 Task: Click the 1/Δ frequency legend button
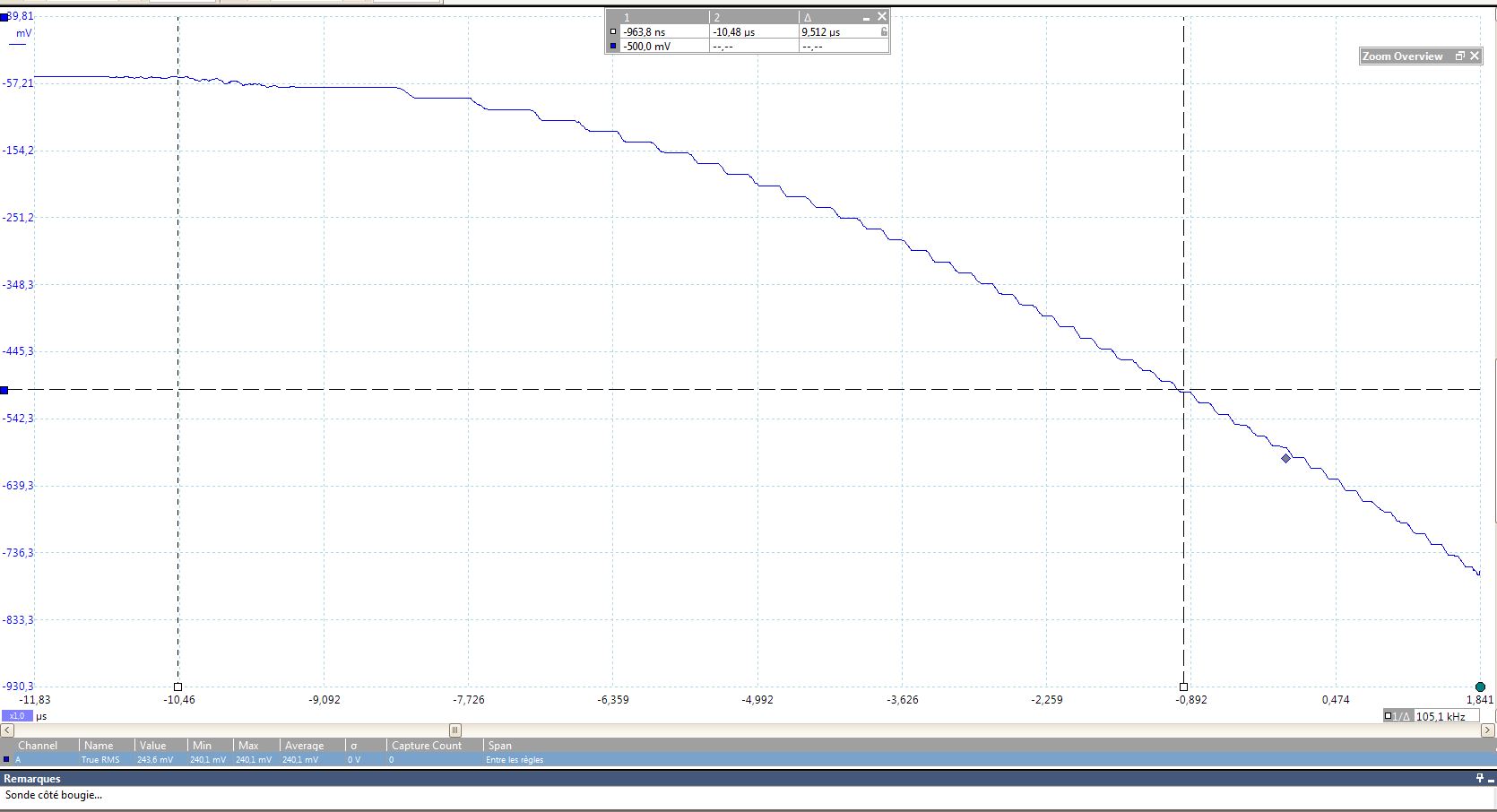pos(1397,716)
